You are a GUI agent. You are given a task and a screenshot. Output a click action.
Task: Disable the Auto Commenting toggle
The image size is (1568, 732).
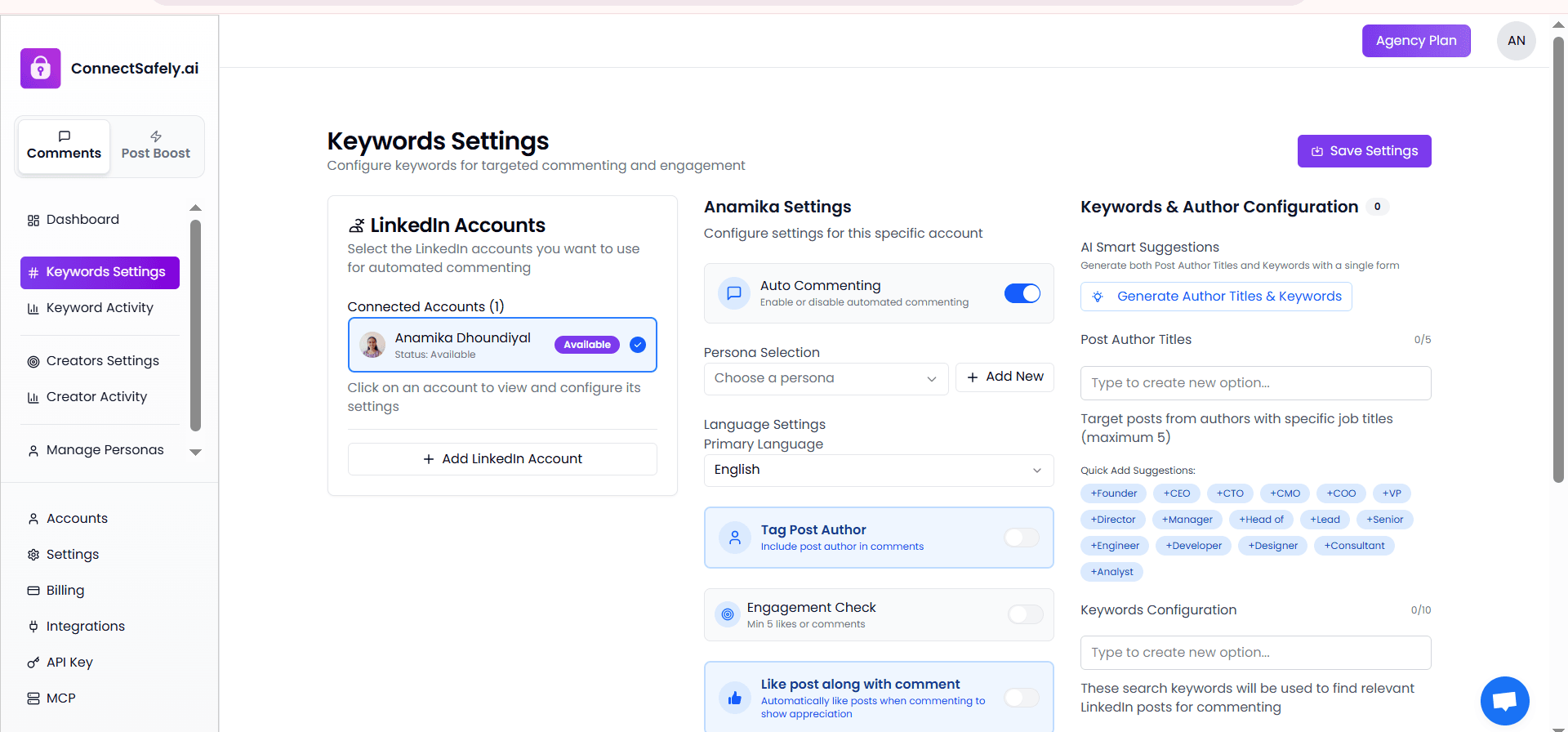click(x=1022, y=293)
